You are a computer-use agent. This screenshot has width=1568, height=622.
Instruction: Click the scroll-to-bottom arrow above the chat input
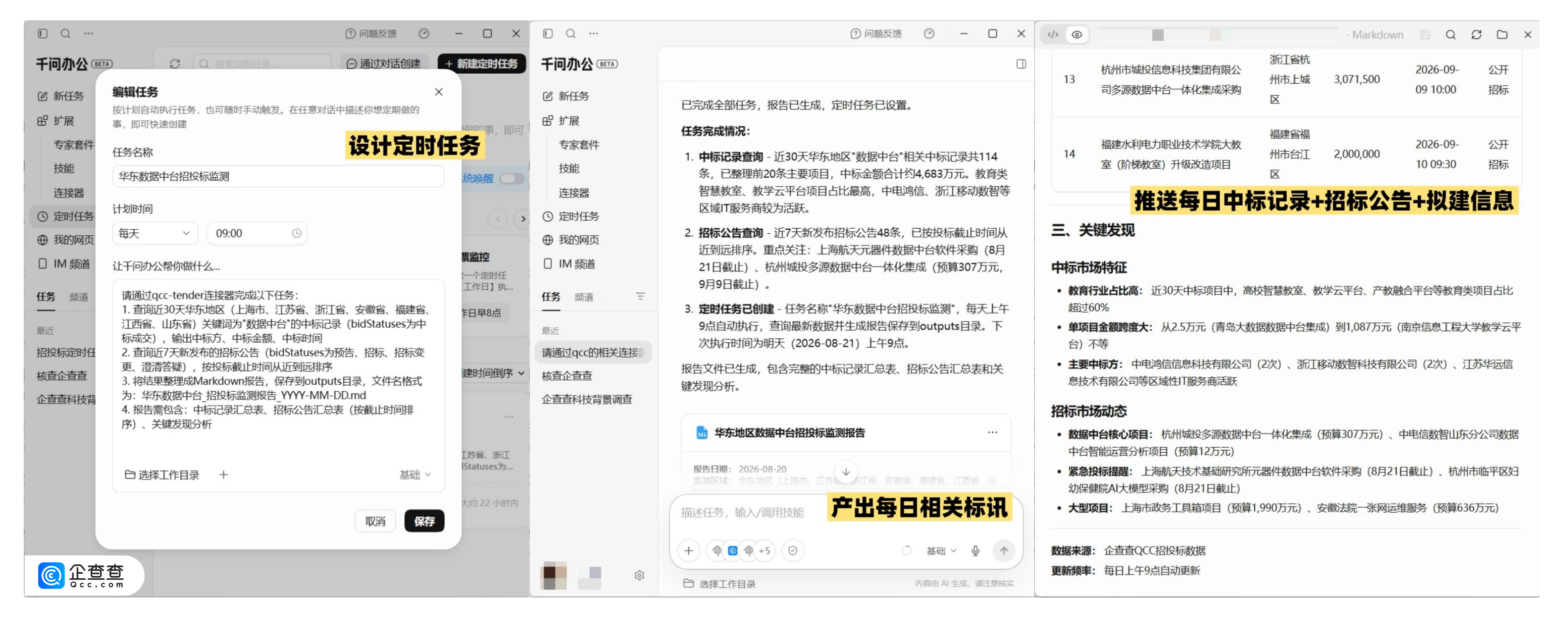845,472
